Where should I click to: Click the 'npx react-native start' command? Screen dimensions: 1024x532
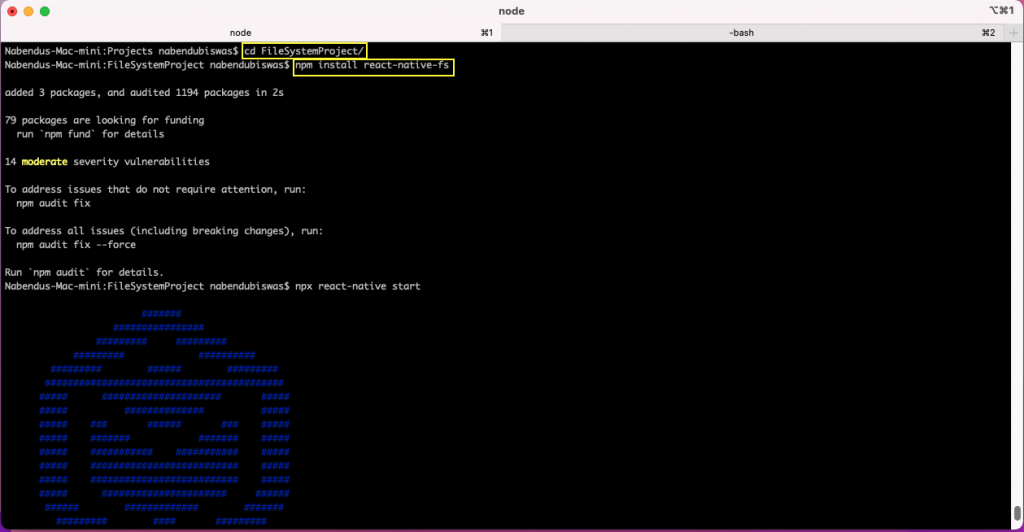pyautogui.click(x=358, y=286)
